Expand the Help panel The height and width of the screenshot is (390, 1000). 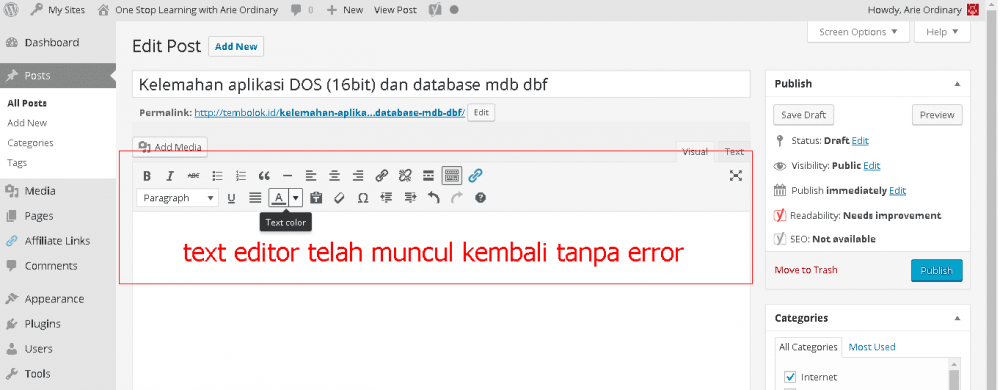(942, 32)
